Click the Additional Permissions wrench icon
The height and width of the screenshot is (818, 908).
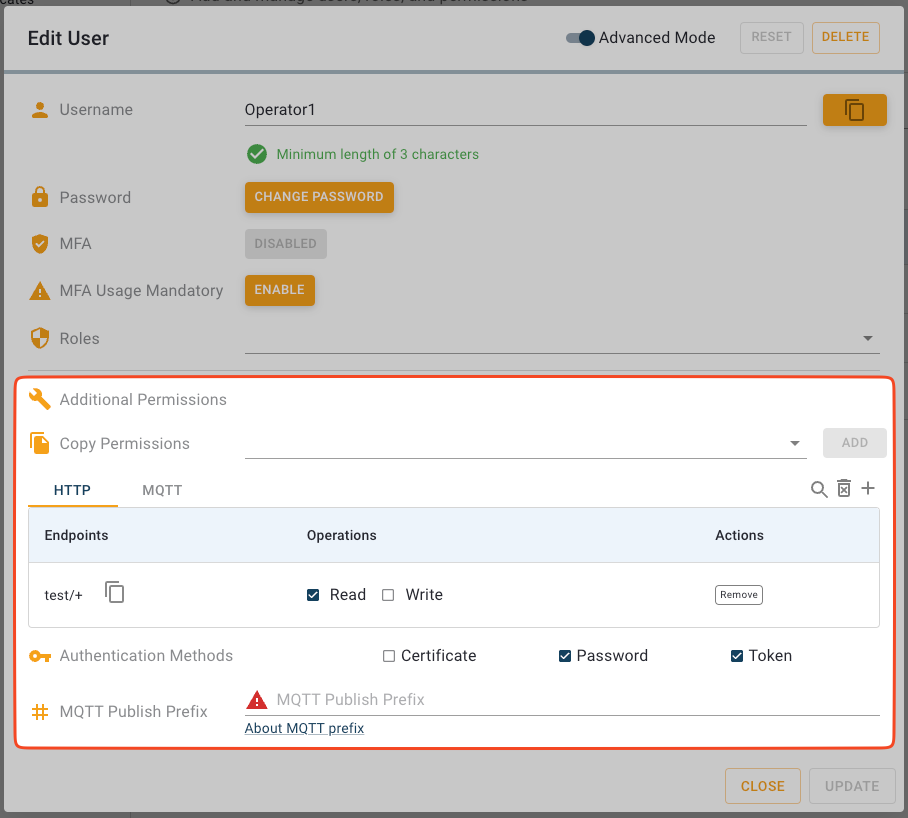tap(40, 400)
